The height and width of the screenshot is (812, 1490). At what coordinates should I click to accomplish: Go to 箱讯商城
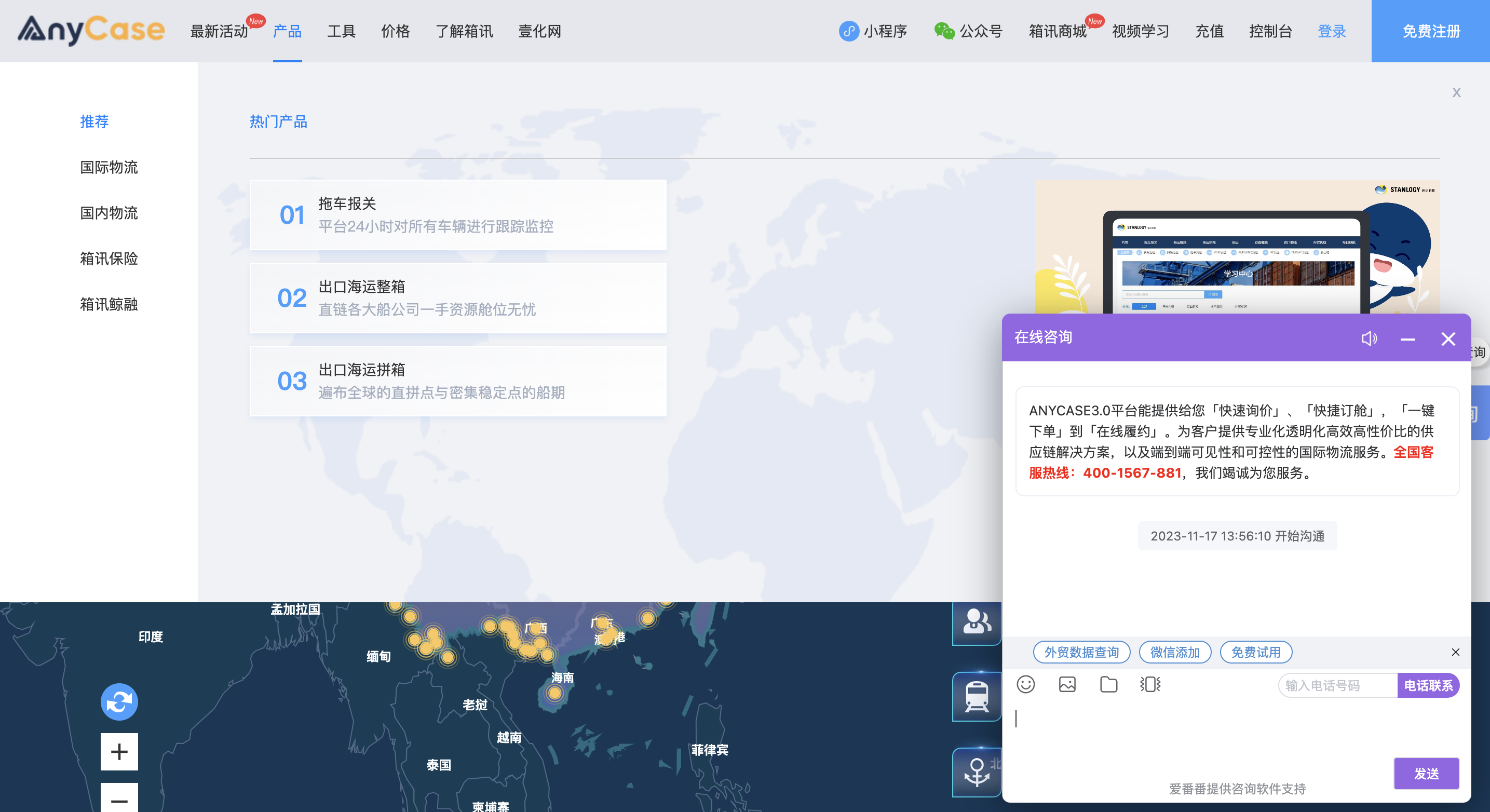tap(1058, 31)
